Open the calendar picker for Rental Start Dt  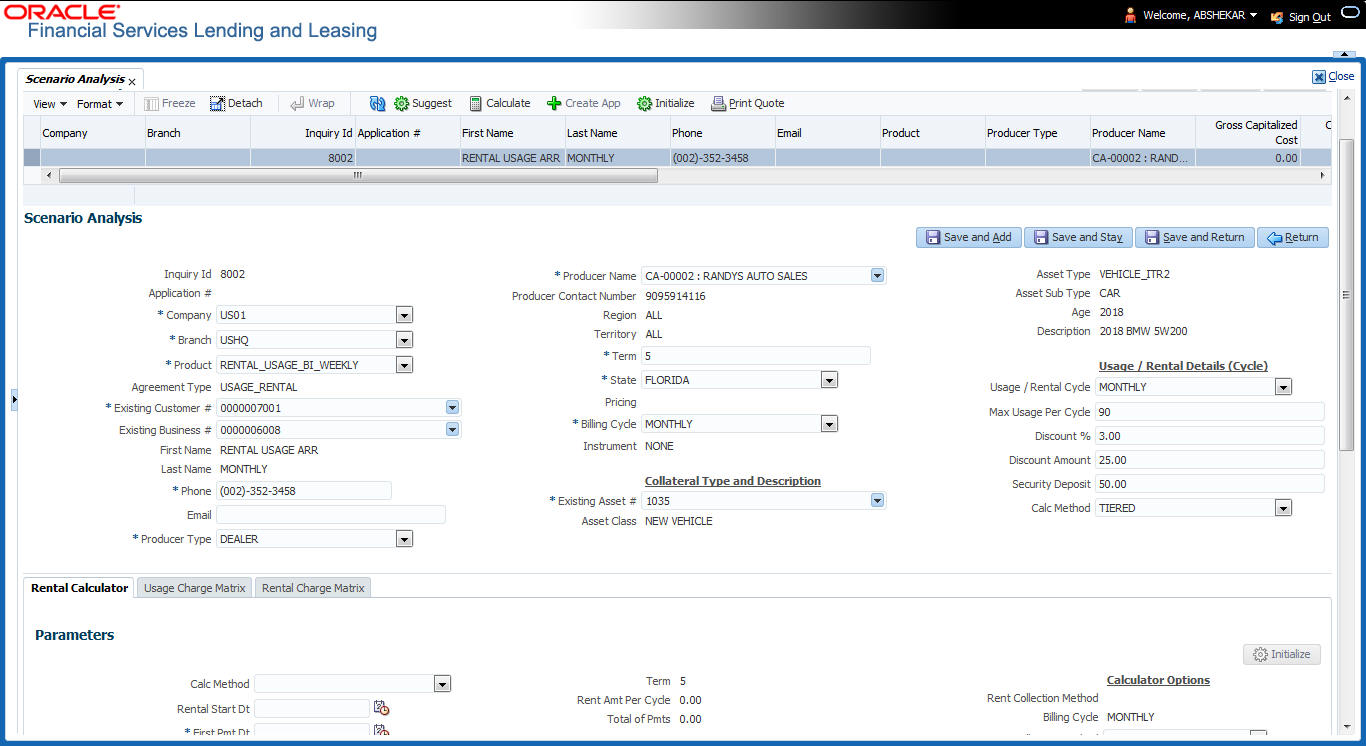tap(380, 707)
